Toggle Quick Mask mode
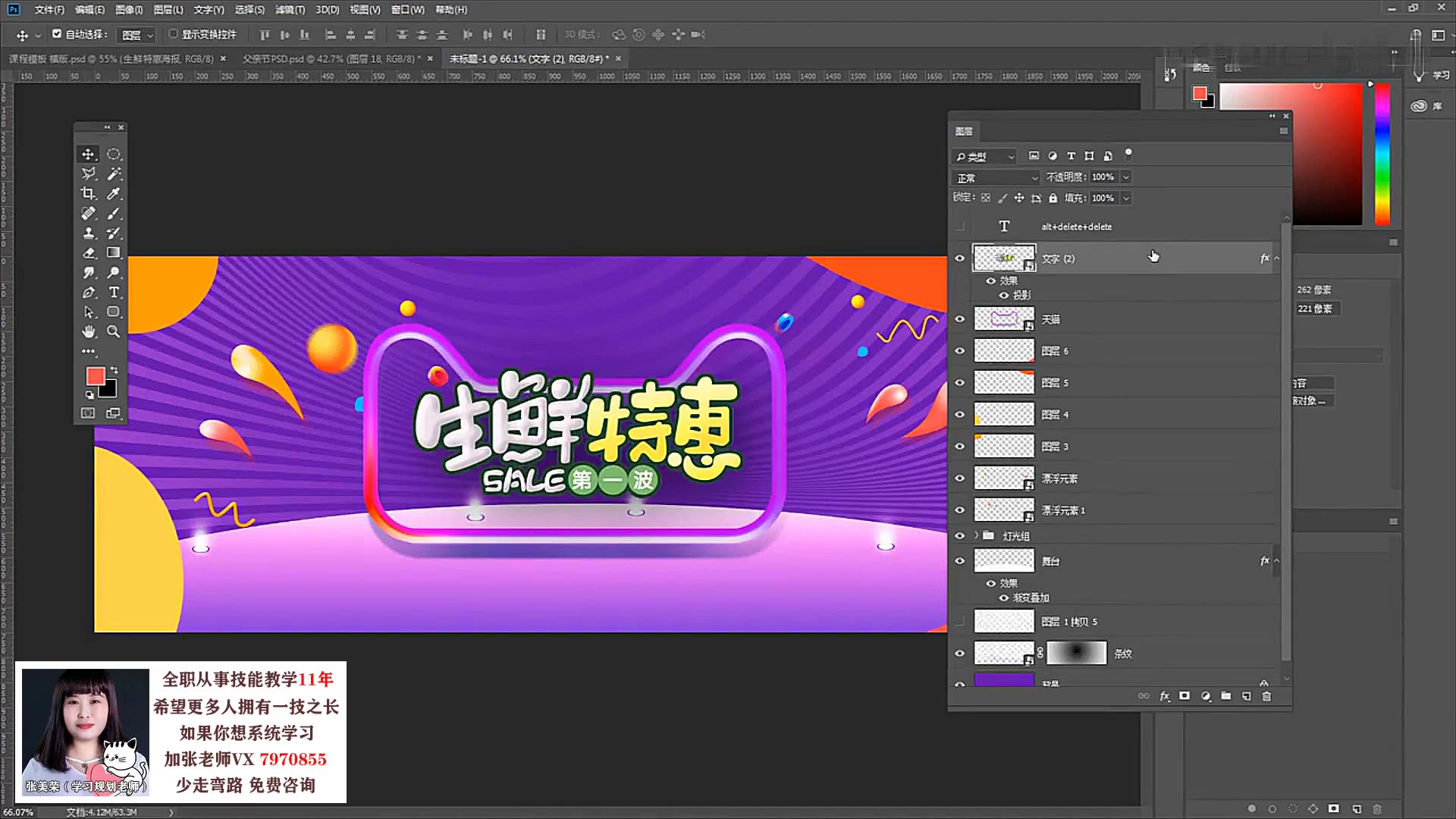The width and height of the screenshot is (1456, 819). 88,413
